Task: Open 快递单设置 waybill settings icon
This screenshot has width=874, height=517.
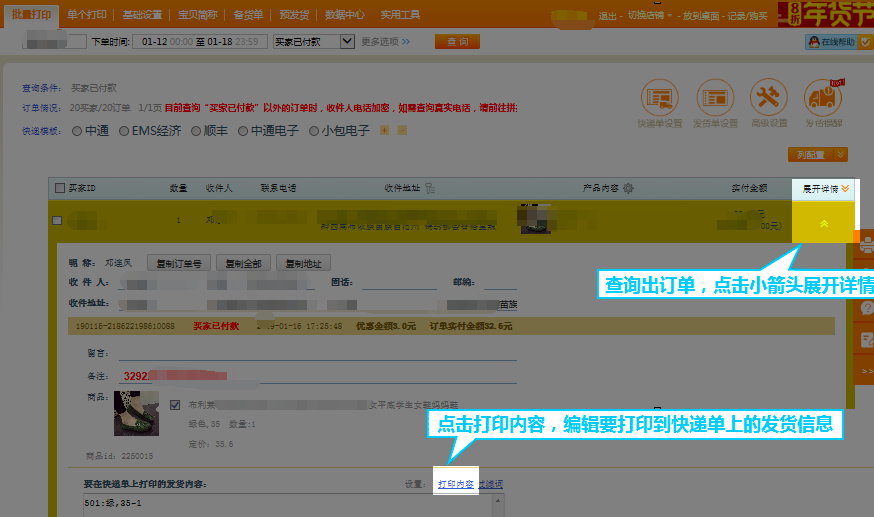Action: pyautogui.click(x=659, y=98)
